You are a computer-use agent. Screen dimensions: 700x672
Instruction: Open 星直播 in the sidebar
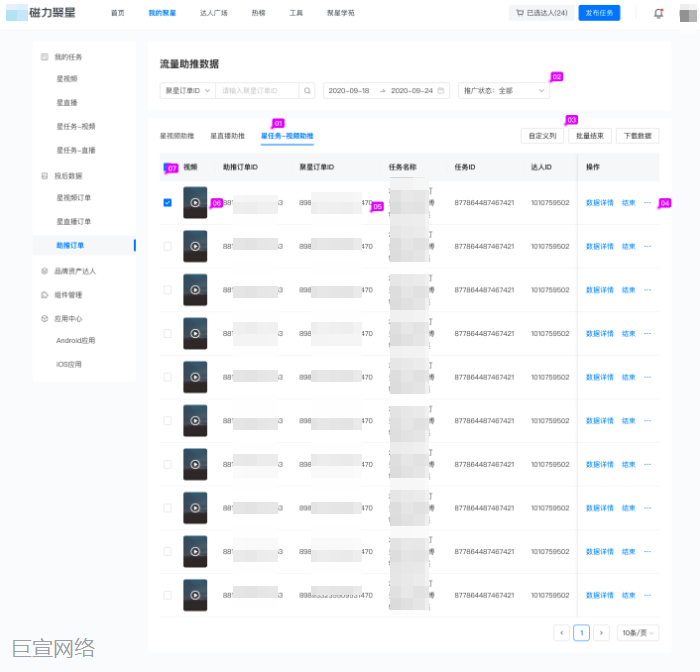(x=67, y=102)
